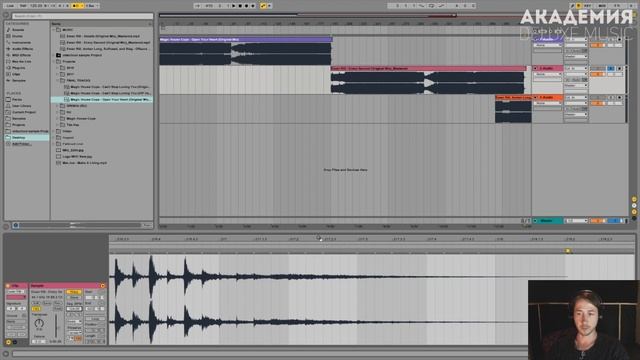
Task: Open Key Map mode with KEY
Action: tap(588, 6)
